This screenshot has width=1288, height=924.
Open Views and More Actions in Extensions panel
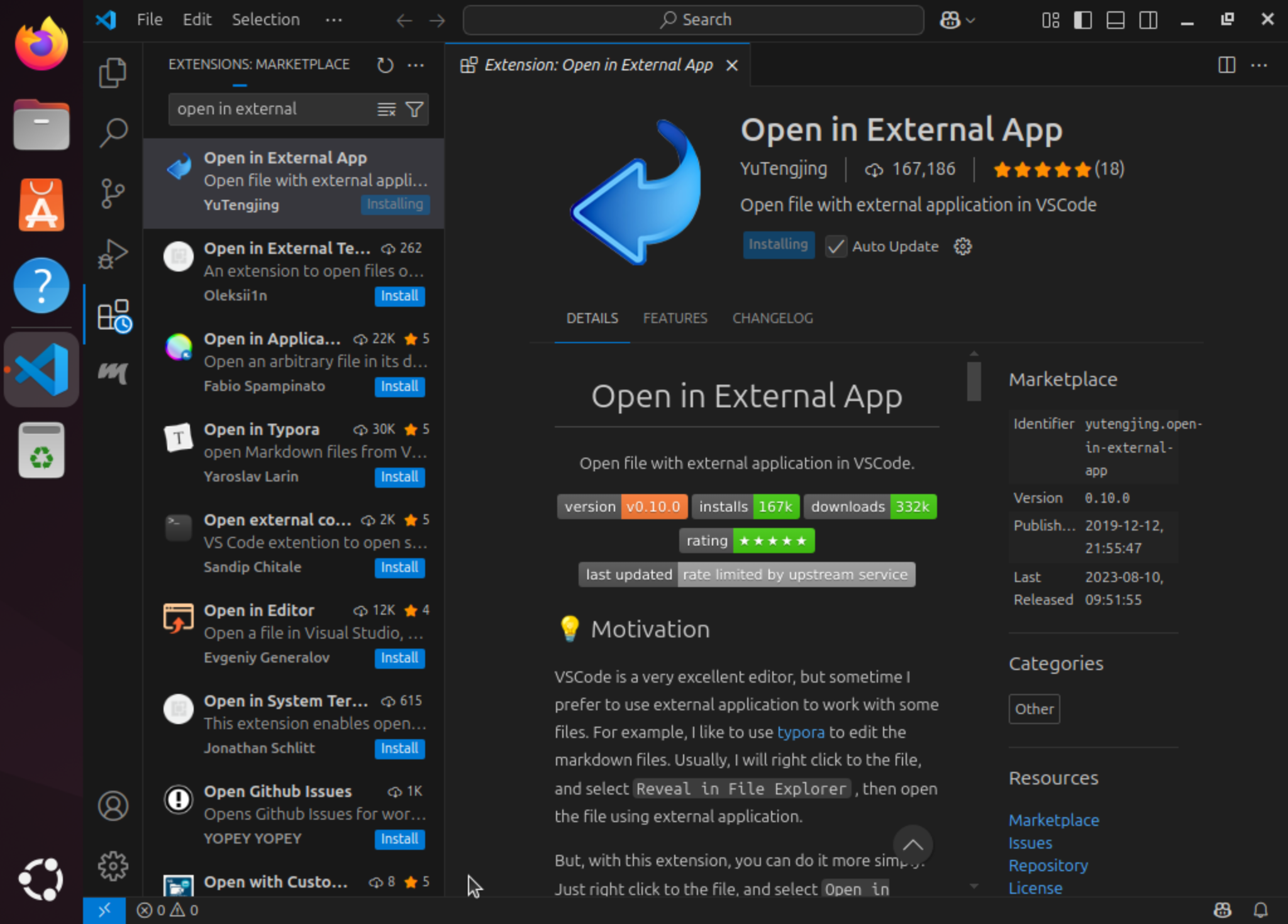416,65
